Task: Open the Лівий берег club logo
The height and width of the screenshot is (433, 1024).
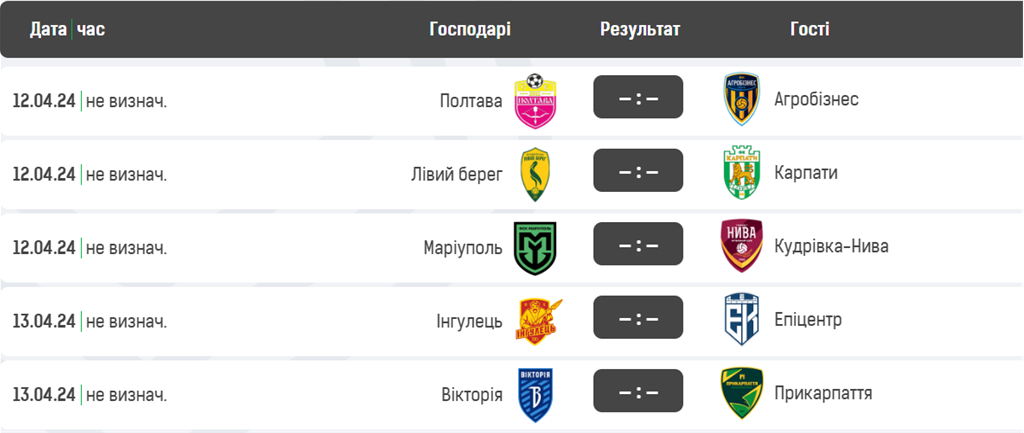Action: 535,174
